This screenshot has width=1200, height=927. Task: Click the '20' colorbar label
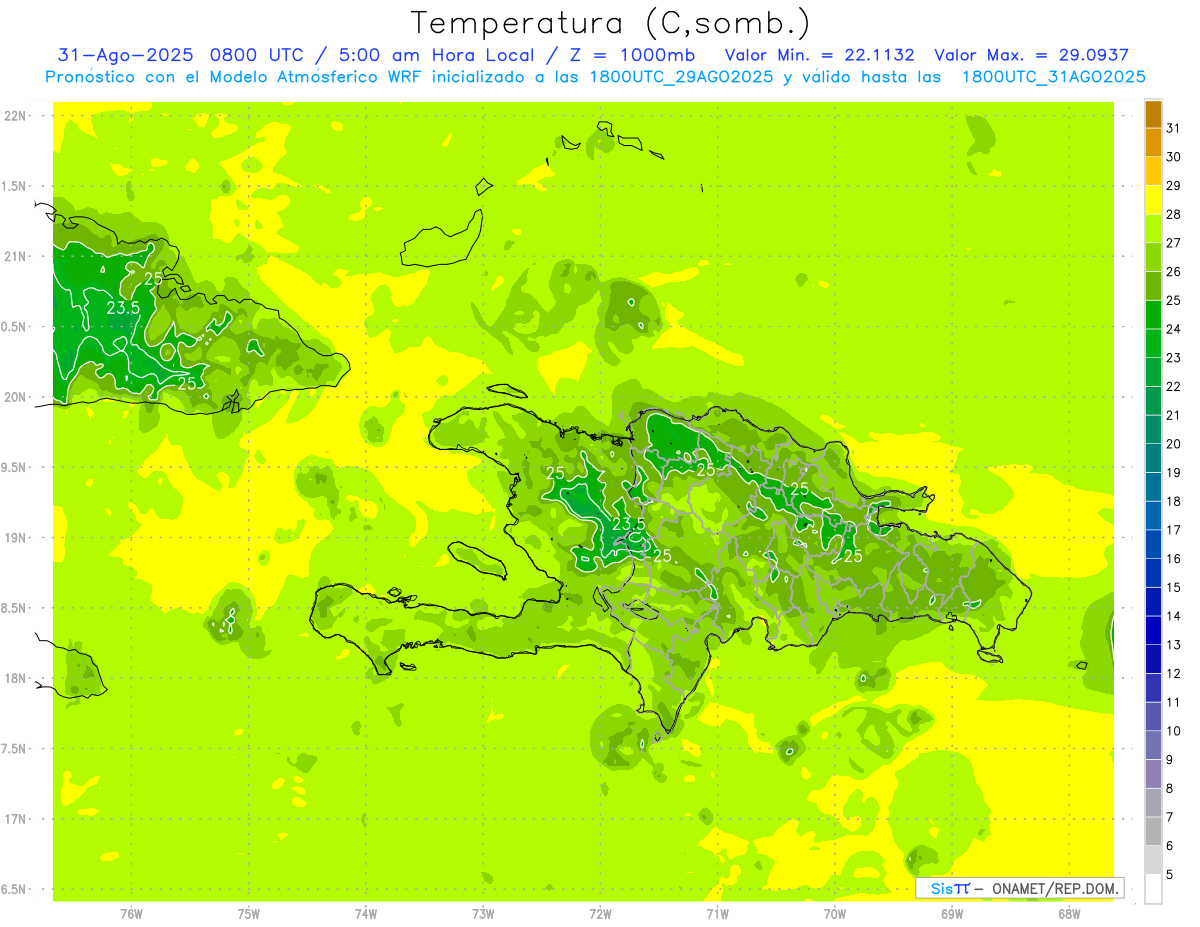click(x=1173, y=444)
